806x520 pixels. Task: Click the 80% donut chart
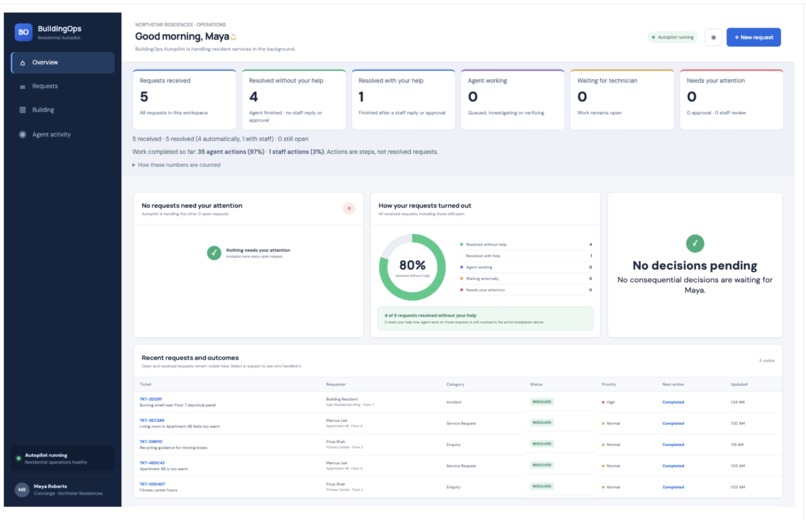[412, 267]
